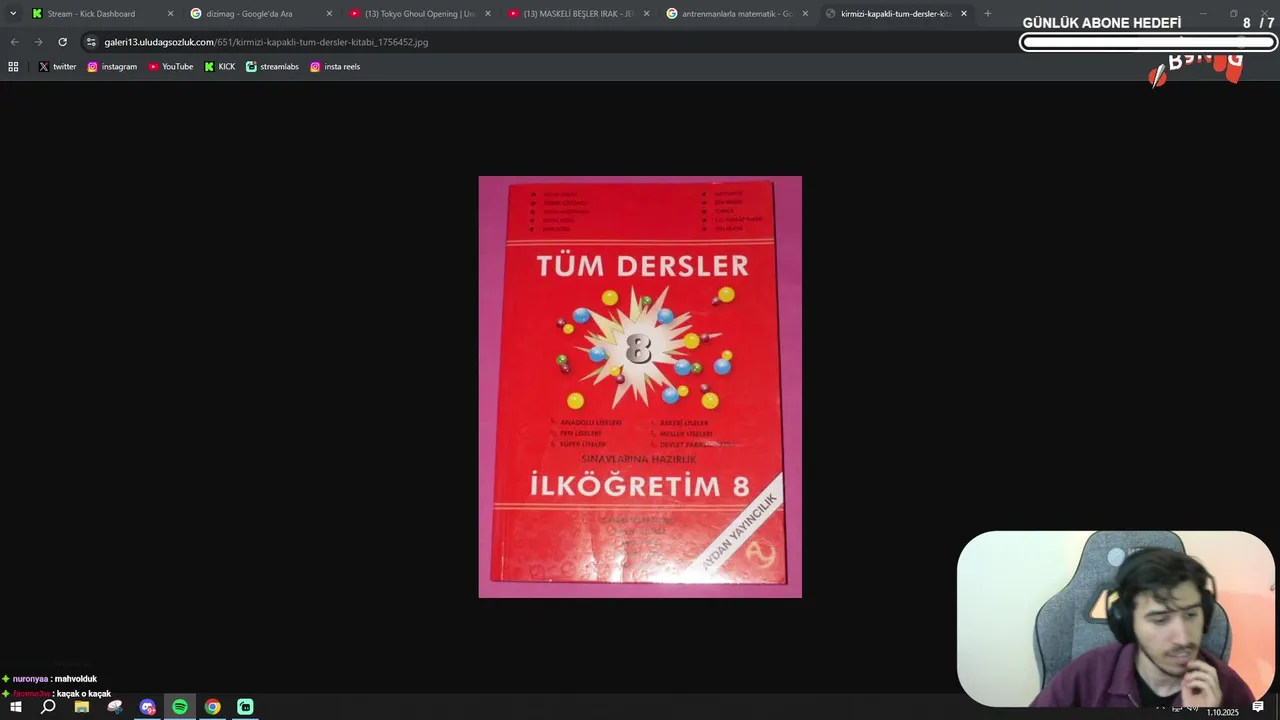Go forward in browser history
The height and width of the screenshot is (720, 1280).
click(x=38, y=42)
